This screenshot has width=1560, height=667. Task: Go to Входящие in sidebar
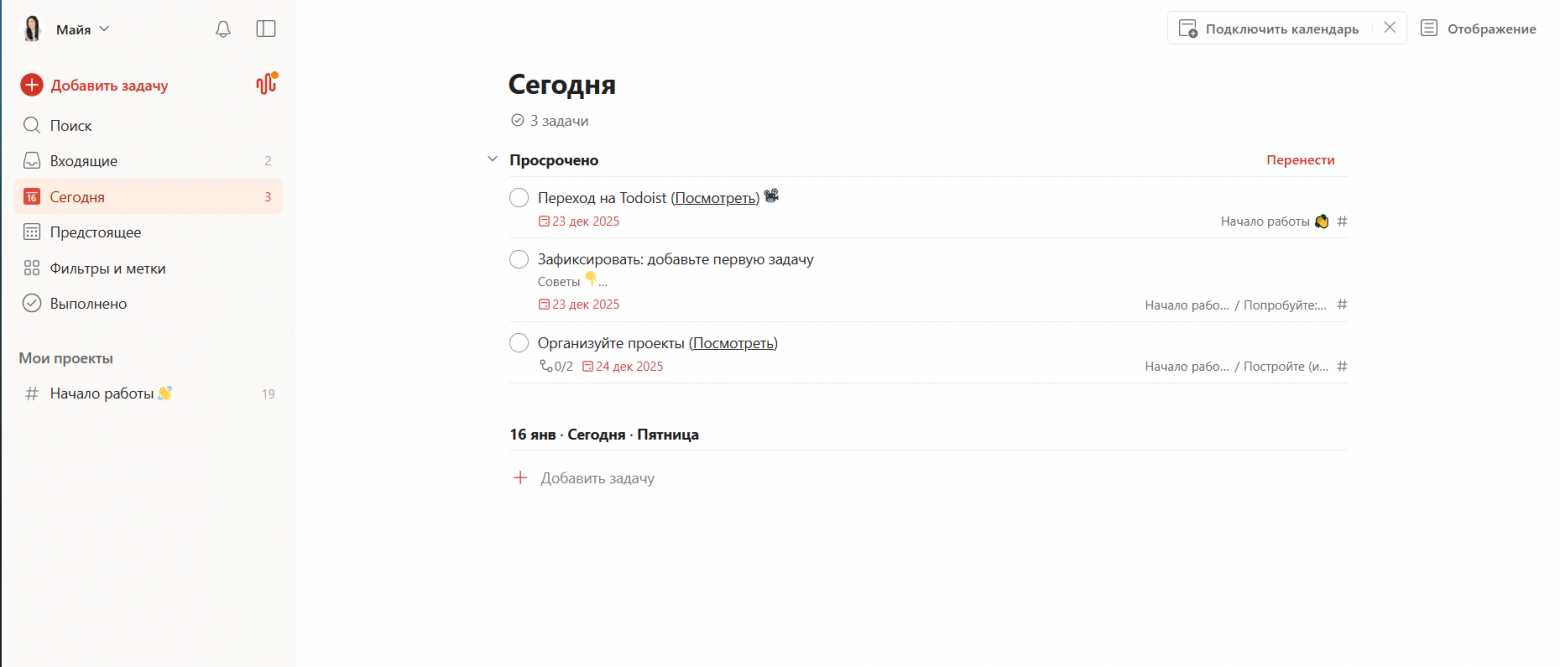click(x=84, y=161)
